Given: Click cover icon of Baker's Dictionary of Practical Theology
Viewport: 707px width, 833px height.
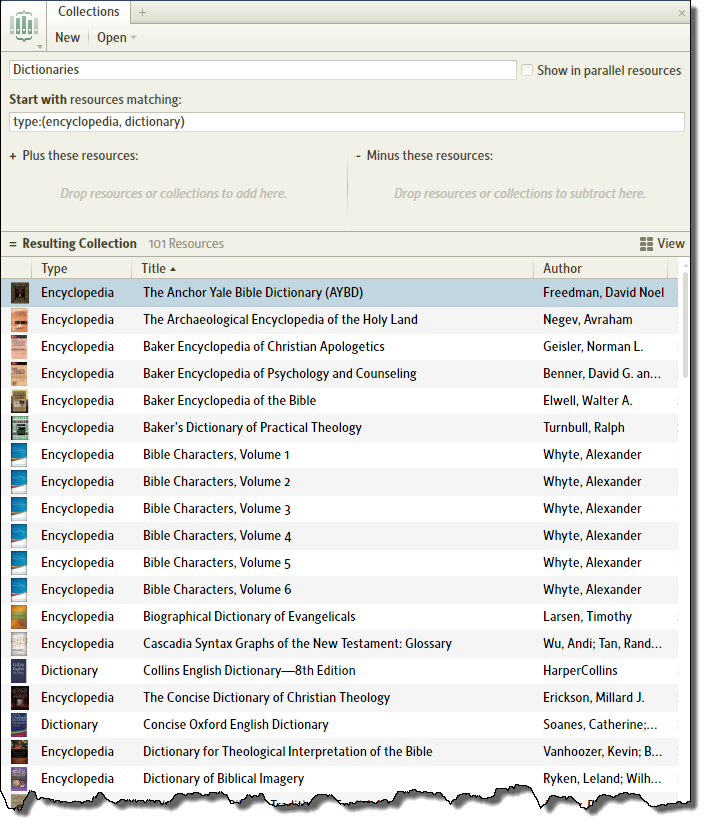Looking at the screenshot, I should [x=20, y=430].
